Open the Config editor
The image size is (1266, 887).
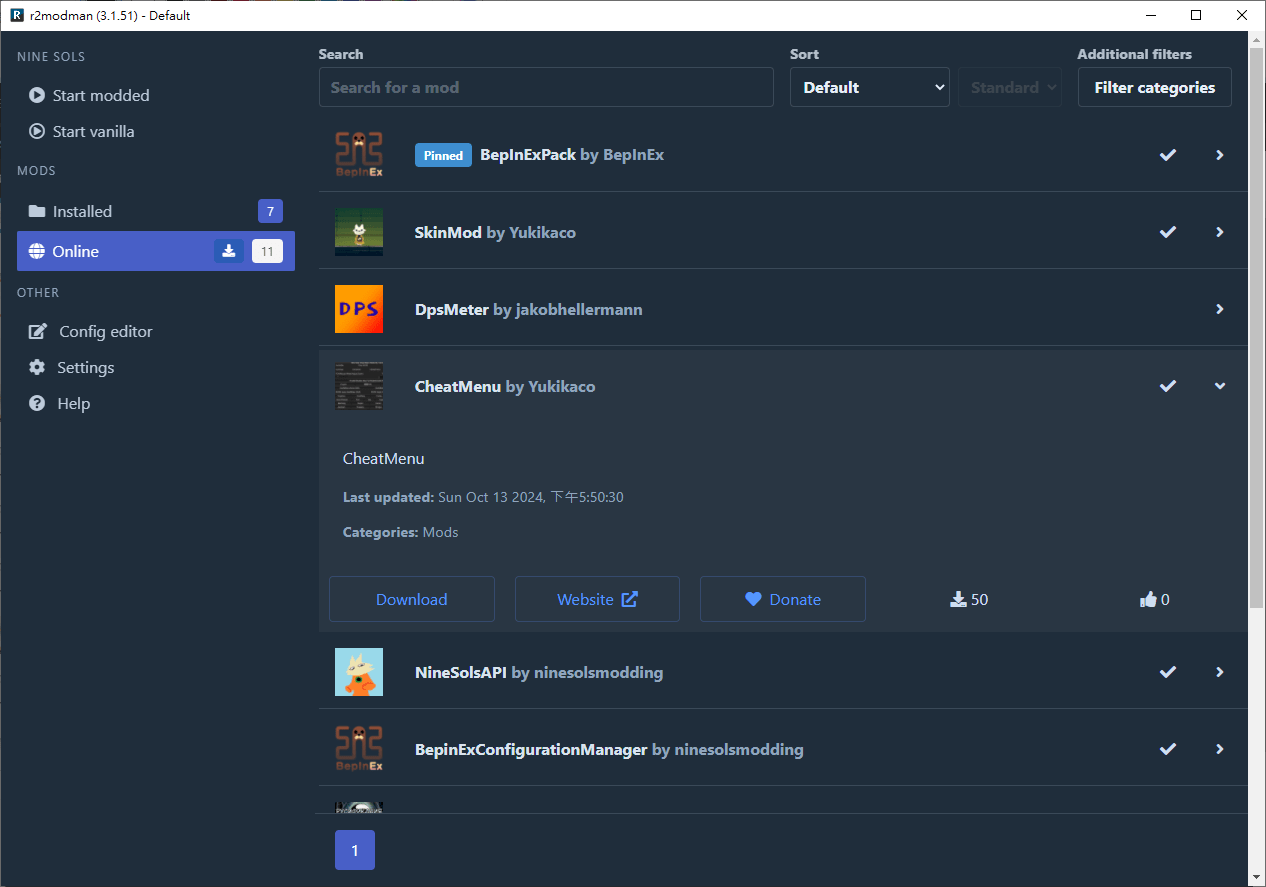coord(105,331)
